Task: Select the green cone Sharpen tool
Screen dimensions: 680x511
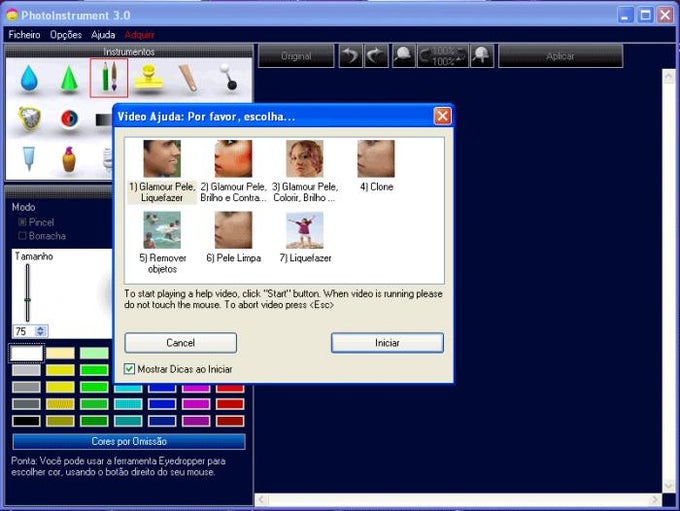Action: pyautogui.click(x=69, y=78)
